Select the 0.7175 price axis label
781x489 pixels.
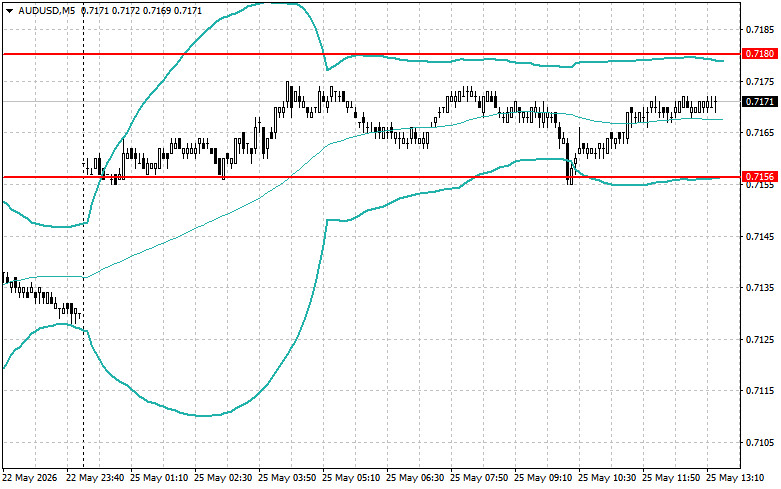point(760,81)
